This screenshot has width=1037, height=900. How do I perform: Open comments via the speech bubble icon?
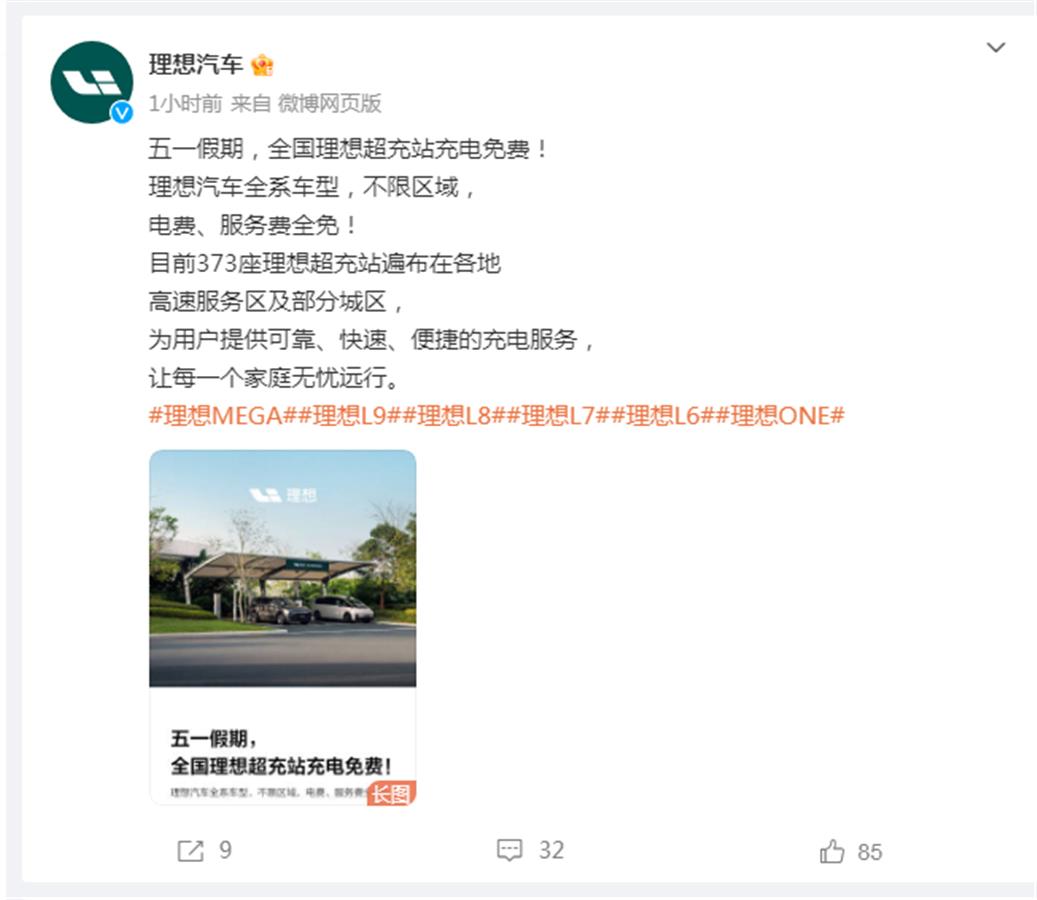point(509,850)
